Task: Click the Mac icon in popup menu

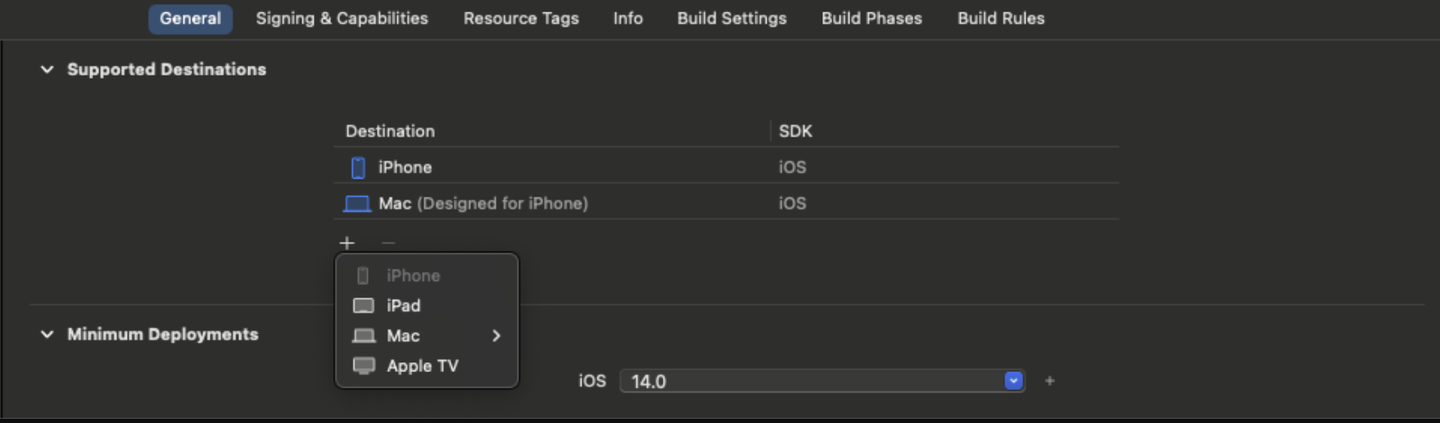Action: pyautogui.click(x=364, y=336)
